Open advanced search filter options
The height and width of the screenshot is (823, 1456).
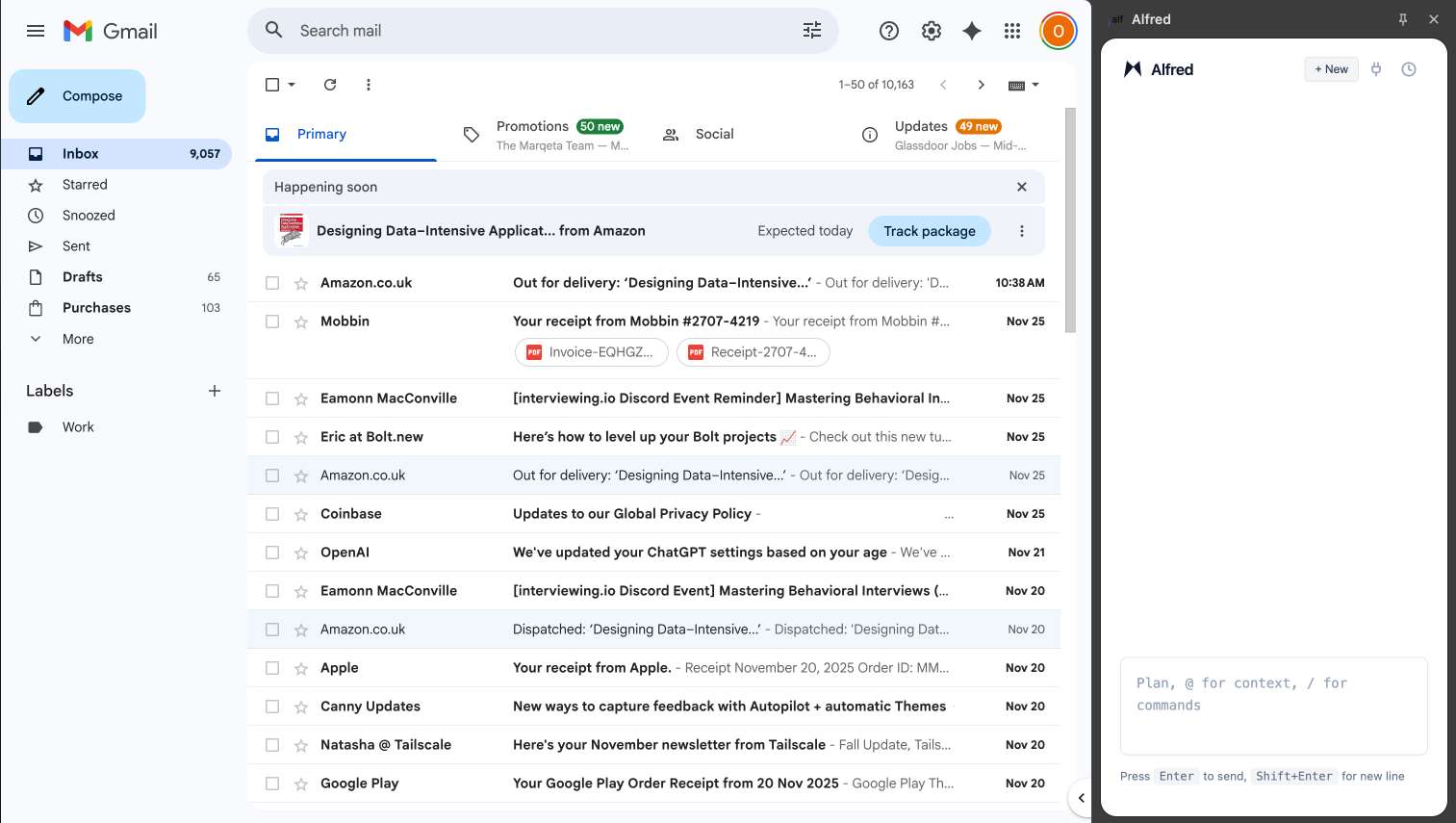pyautogui.click(x=812, y=30)
